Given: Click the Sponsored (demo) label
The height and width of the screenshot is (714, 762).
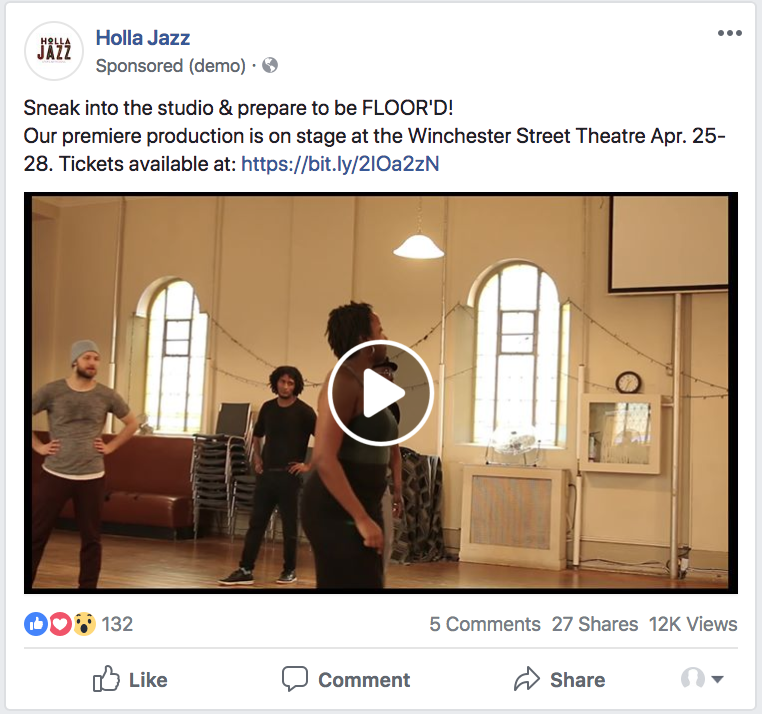Looking at the screenshot, I should (x=171, y=66).
